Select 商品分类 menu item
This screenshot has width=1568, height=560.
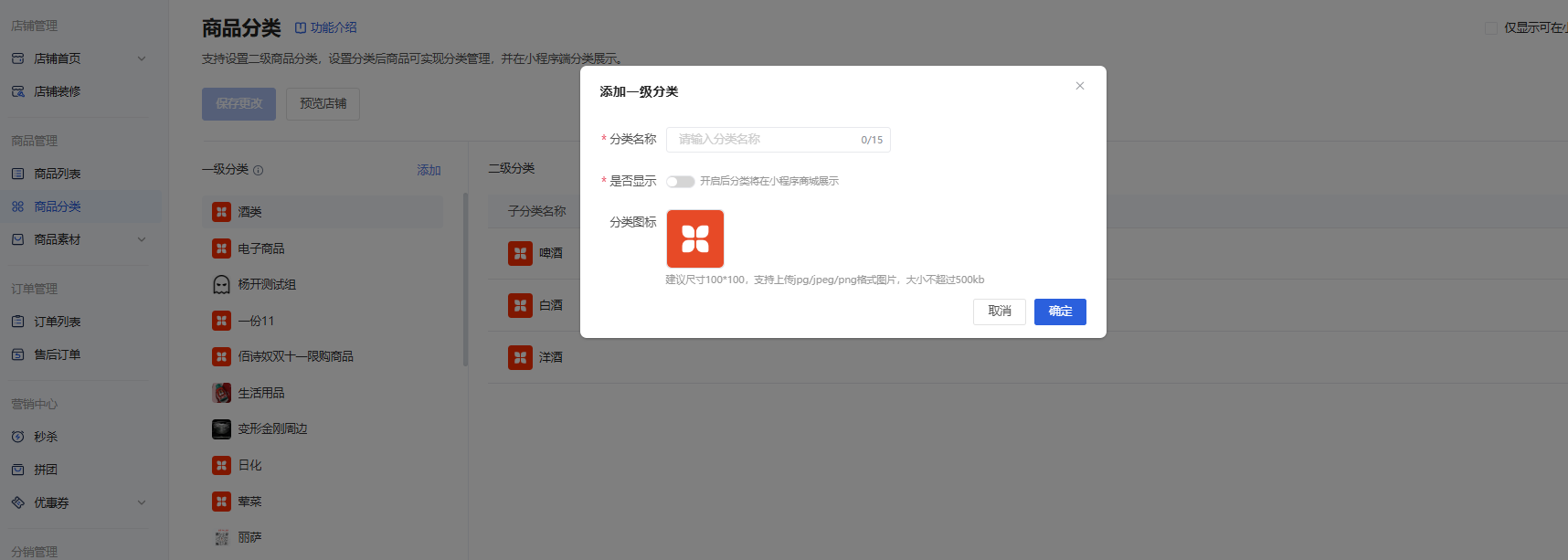click(80, 206)
